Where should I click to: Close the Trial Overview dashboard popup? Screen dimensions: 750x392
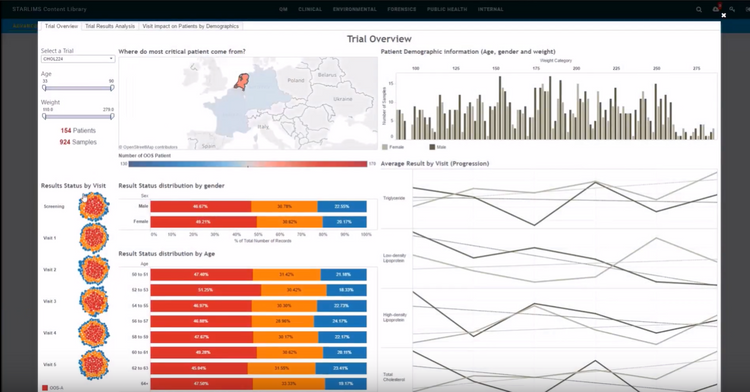tap(724, 15)
